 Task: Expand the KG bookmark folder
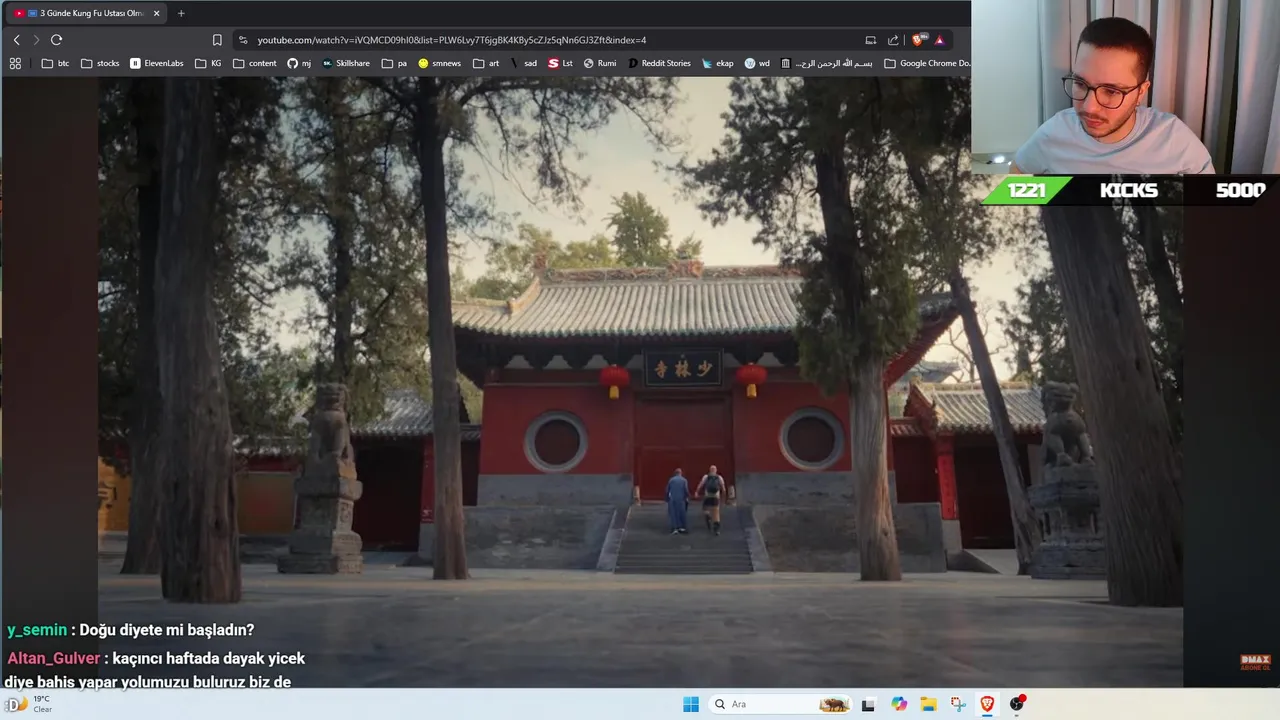[208, 63]
